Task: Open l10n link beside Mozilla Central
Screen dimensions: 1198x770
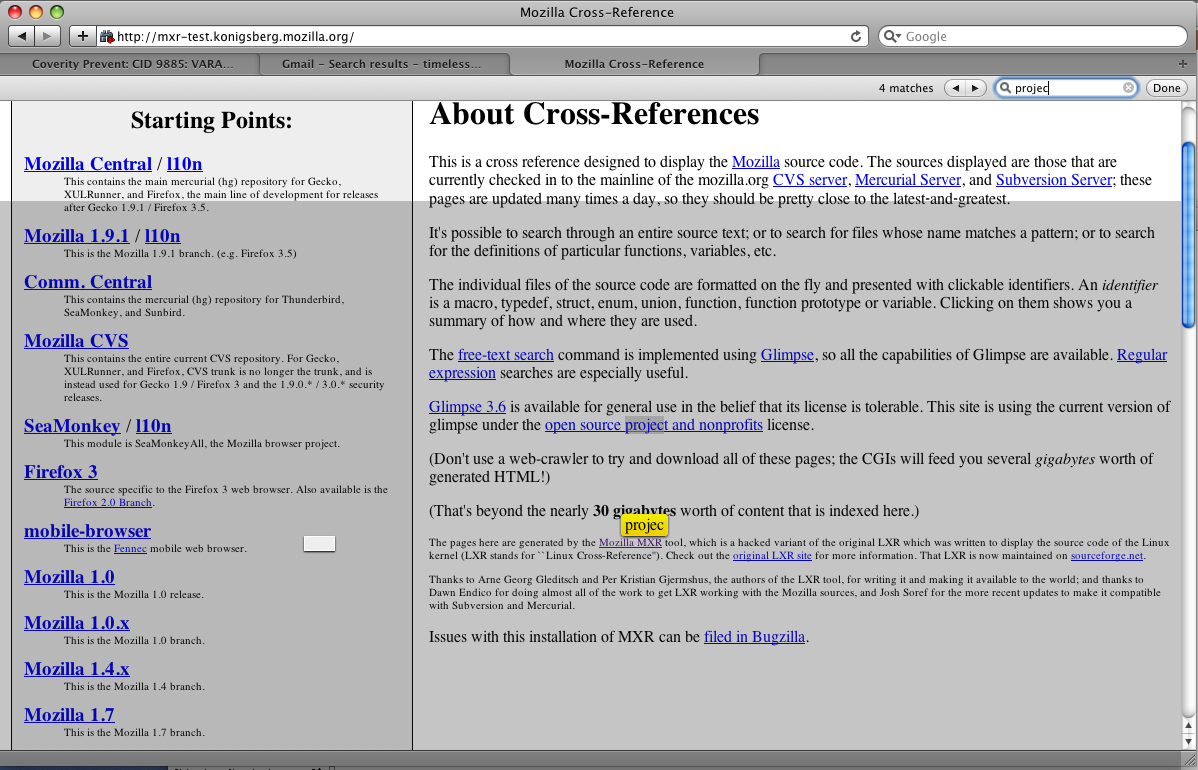Action: (x=184, y=164)
